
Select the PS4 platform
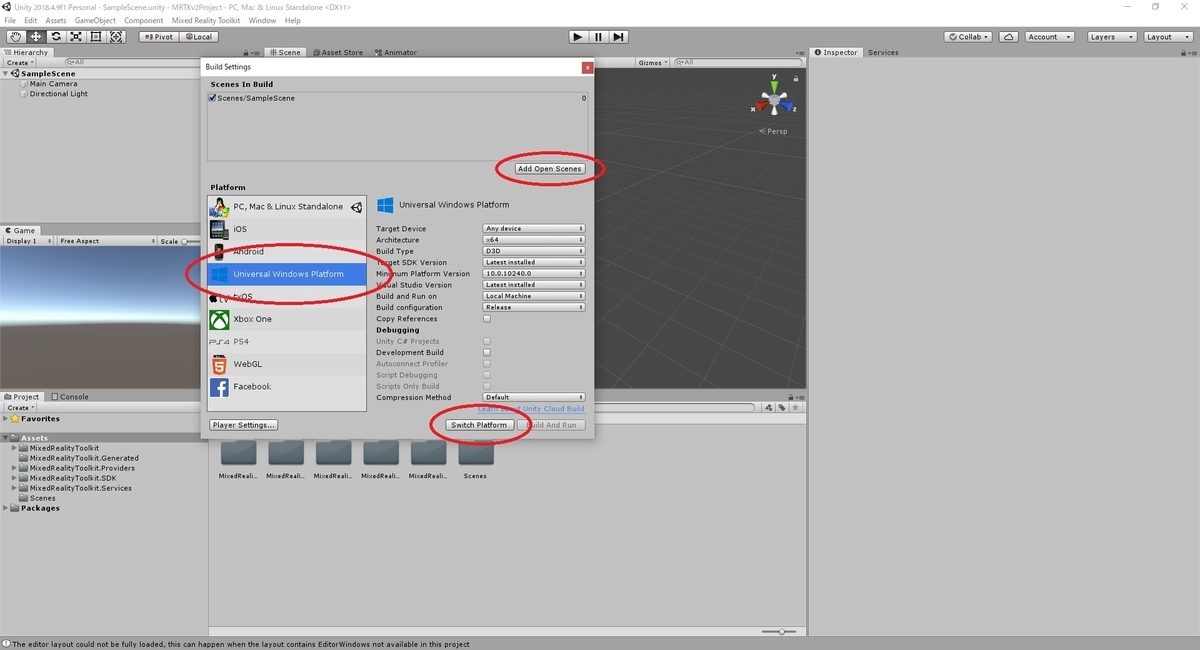287,342
